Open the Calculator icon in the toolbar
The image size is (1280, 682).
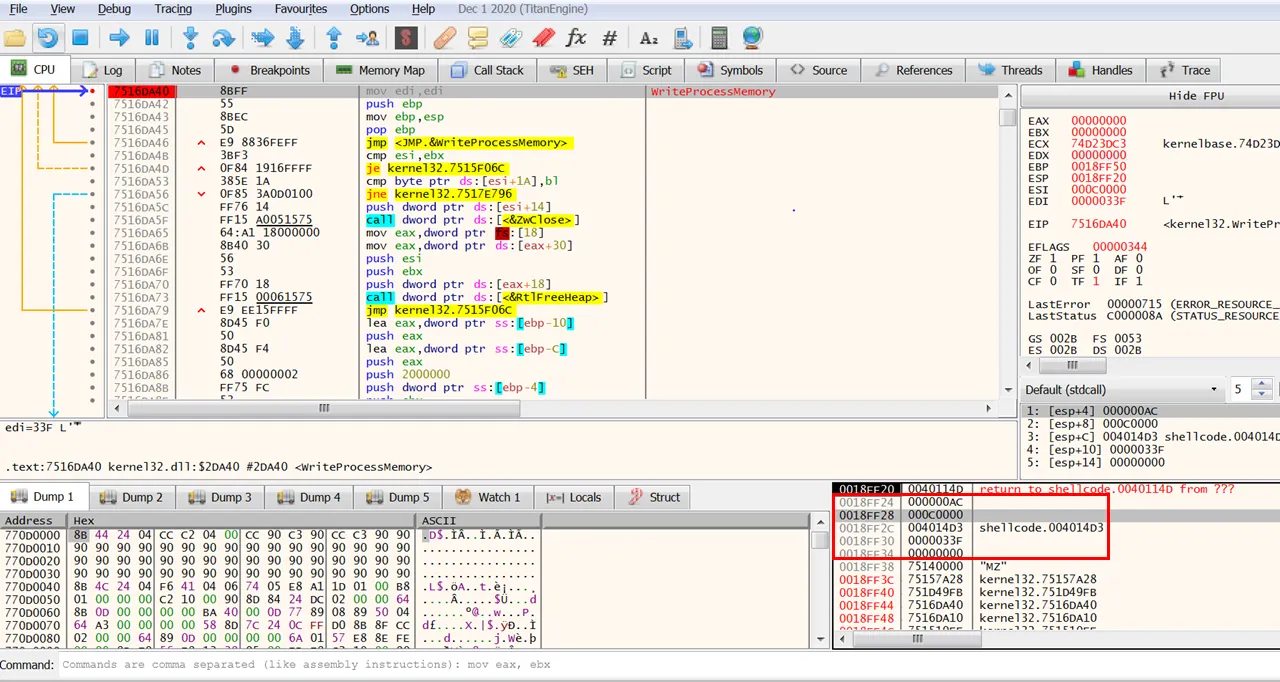click(719, 38)
